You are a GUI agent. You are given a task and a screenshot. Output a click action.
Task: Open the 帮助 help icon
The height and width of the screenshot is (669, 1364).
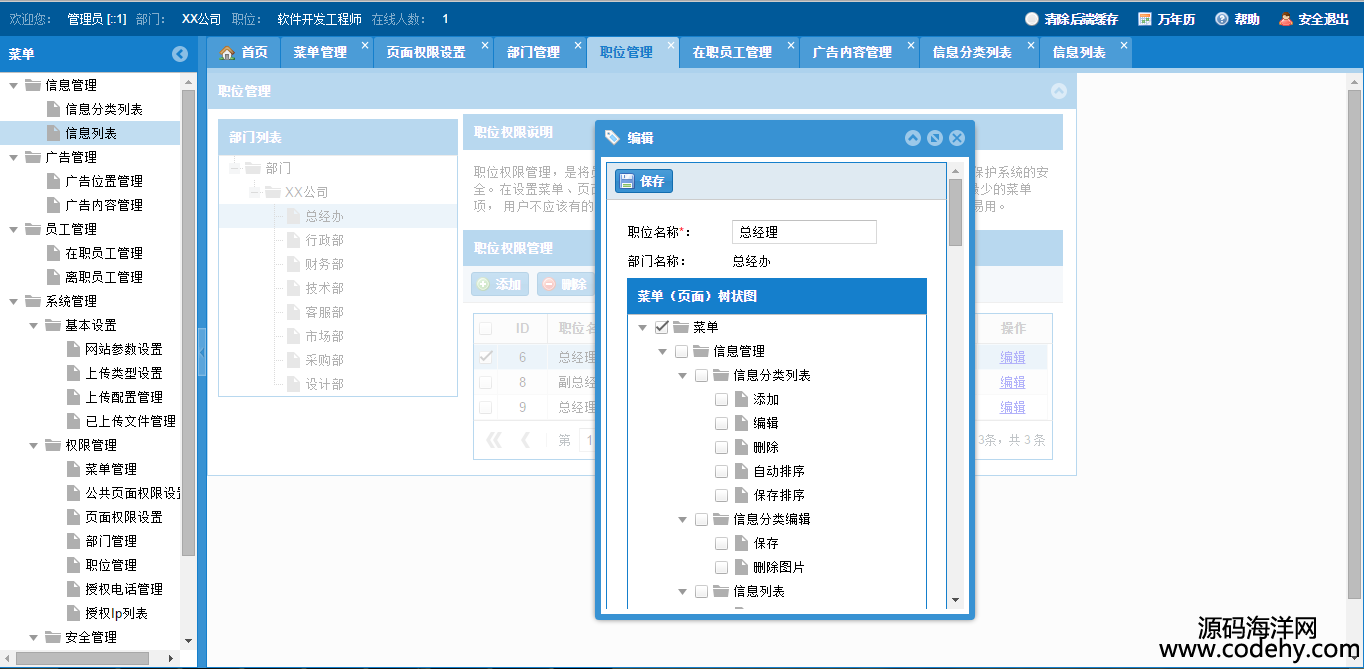[x=1221, y=19]
